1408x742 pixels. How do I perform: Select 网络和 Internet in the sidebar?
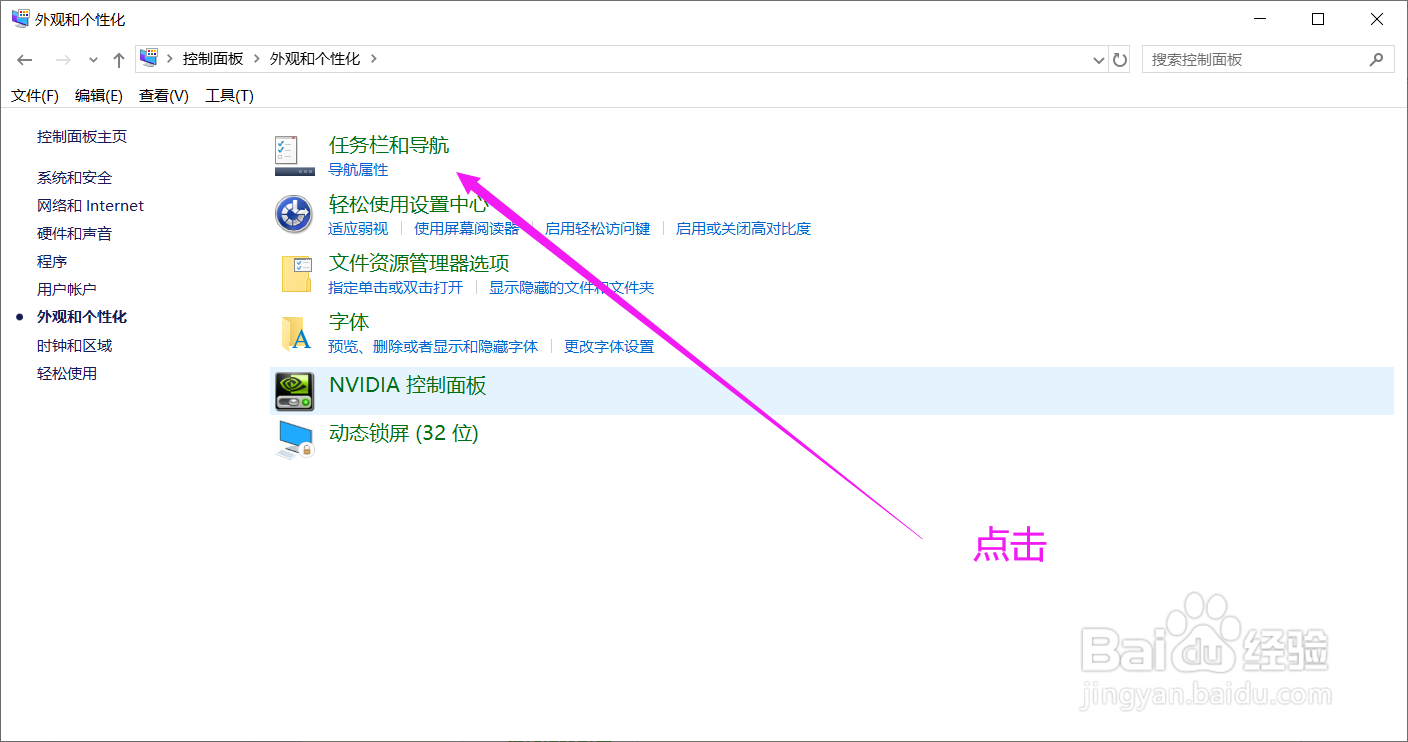[91, 206]
